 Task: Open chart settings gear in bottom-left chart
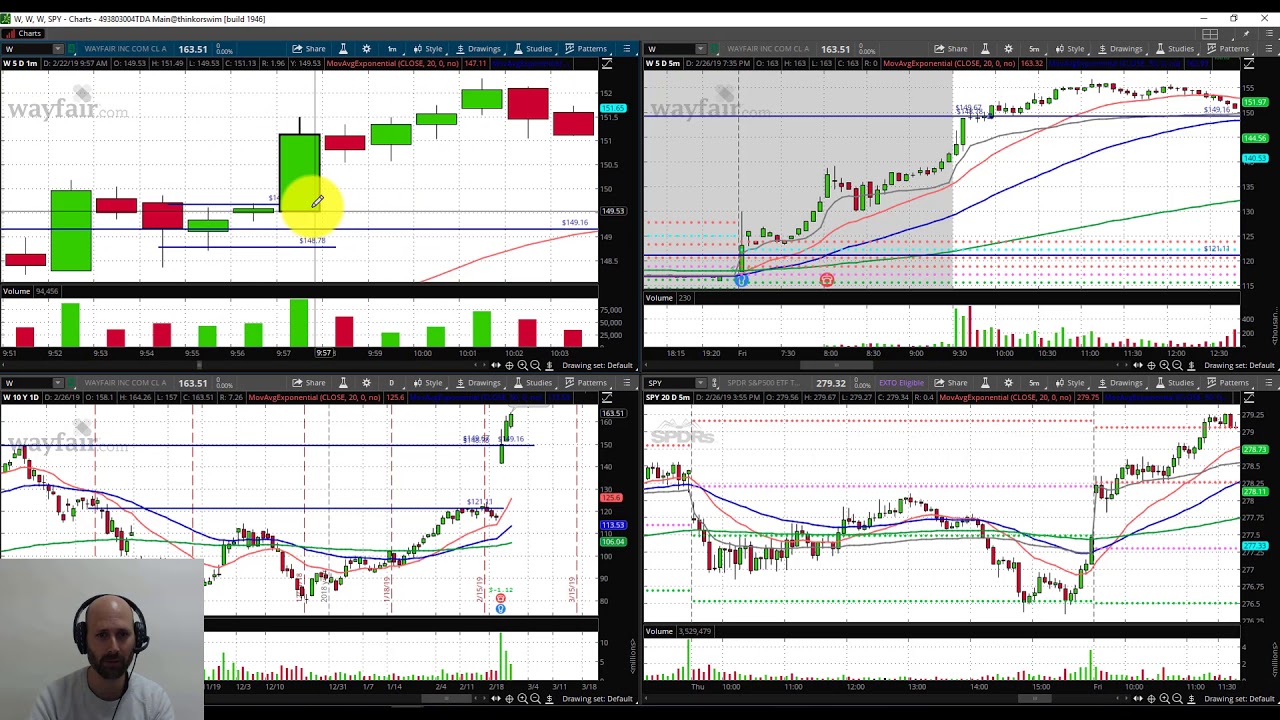point(366,383)
